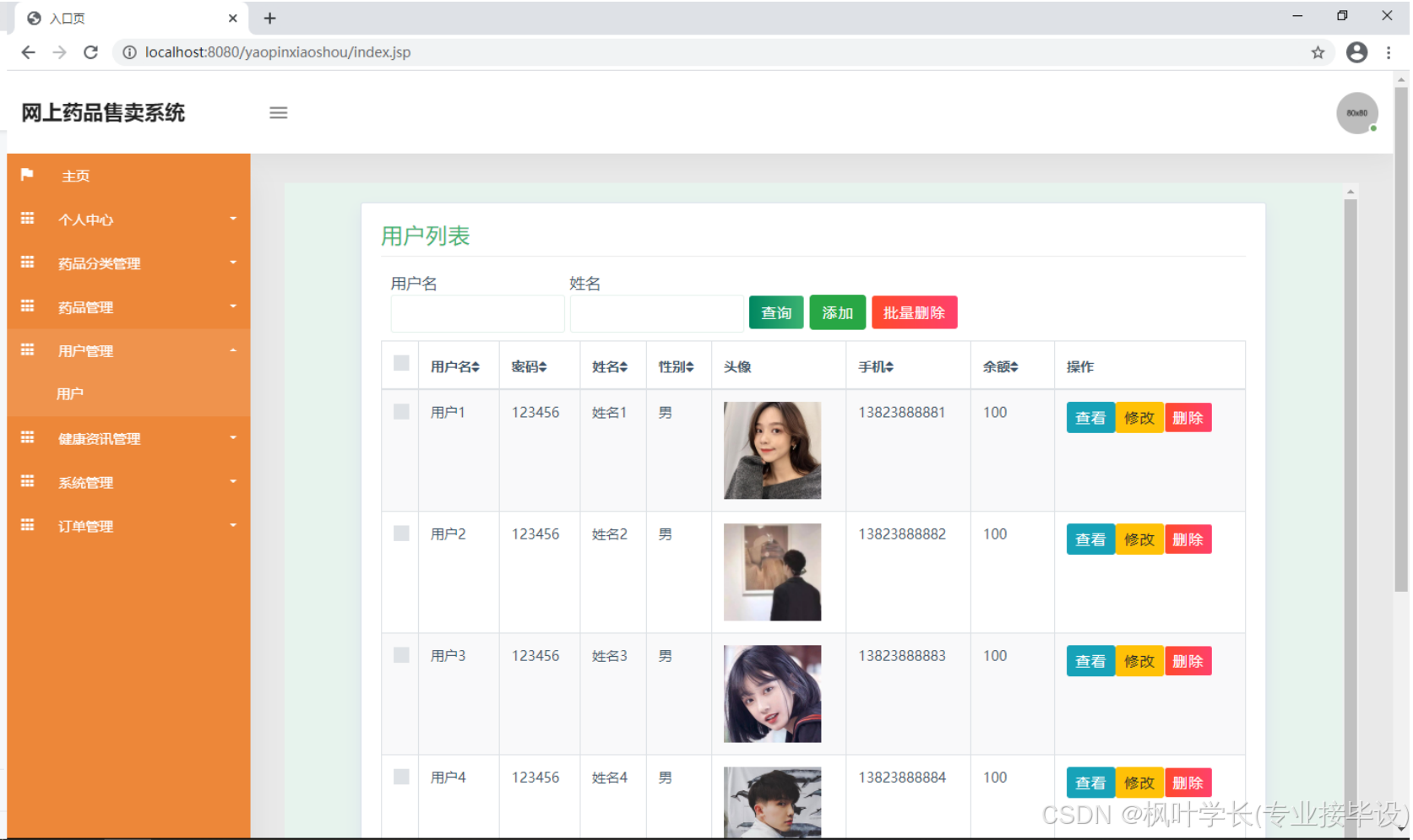Click the grid icon beside 药品管理
The width and height of the screenshot is (1413, 840).
pos(27,306)
